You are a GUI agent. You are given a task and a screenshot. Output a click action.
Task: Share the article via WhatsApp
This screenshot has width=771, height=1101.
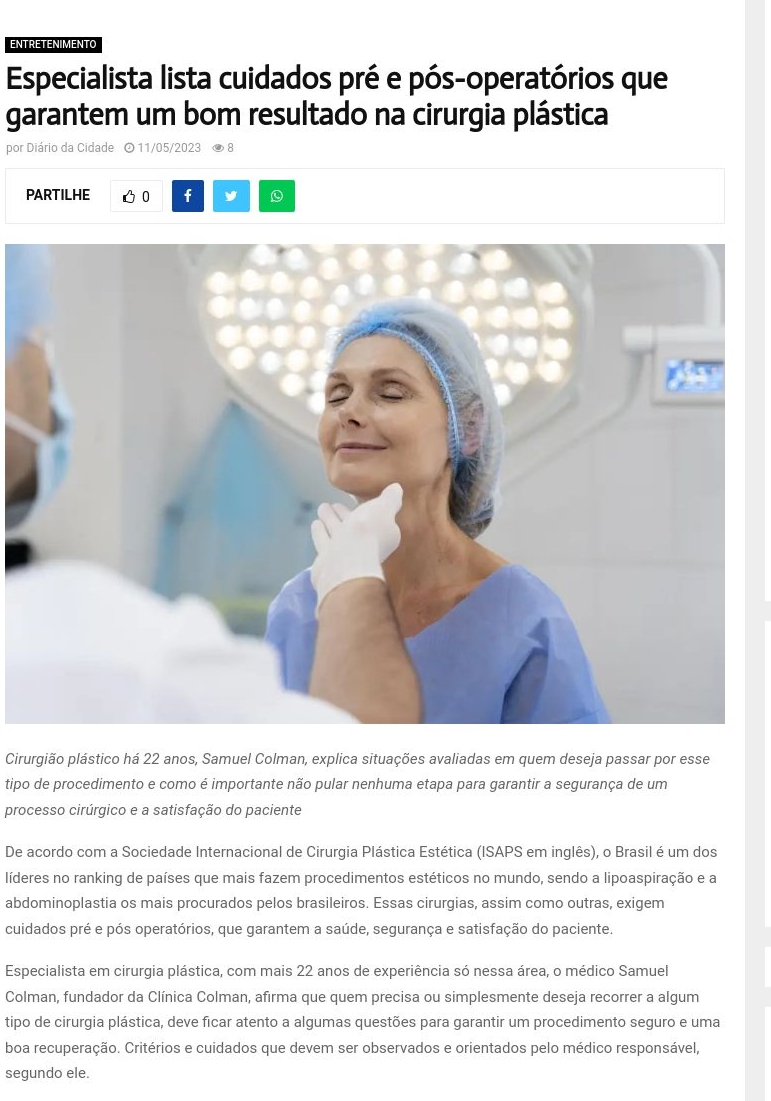(277, 196)
